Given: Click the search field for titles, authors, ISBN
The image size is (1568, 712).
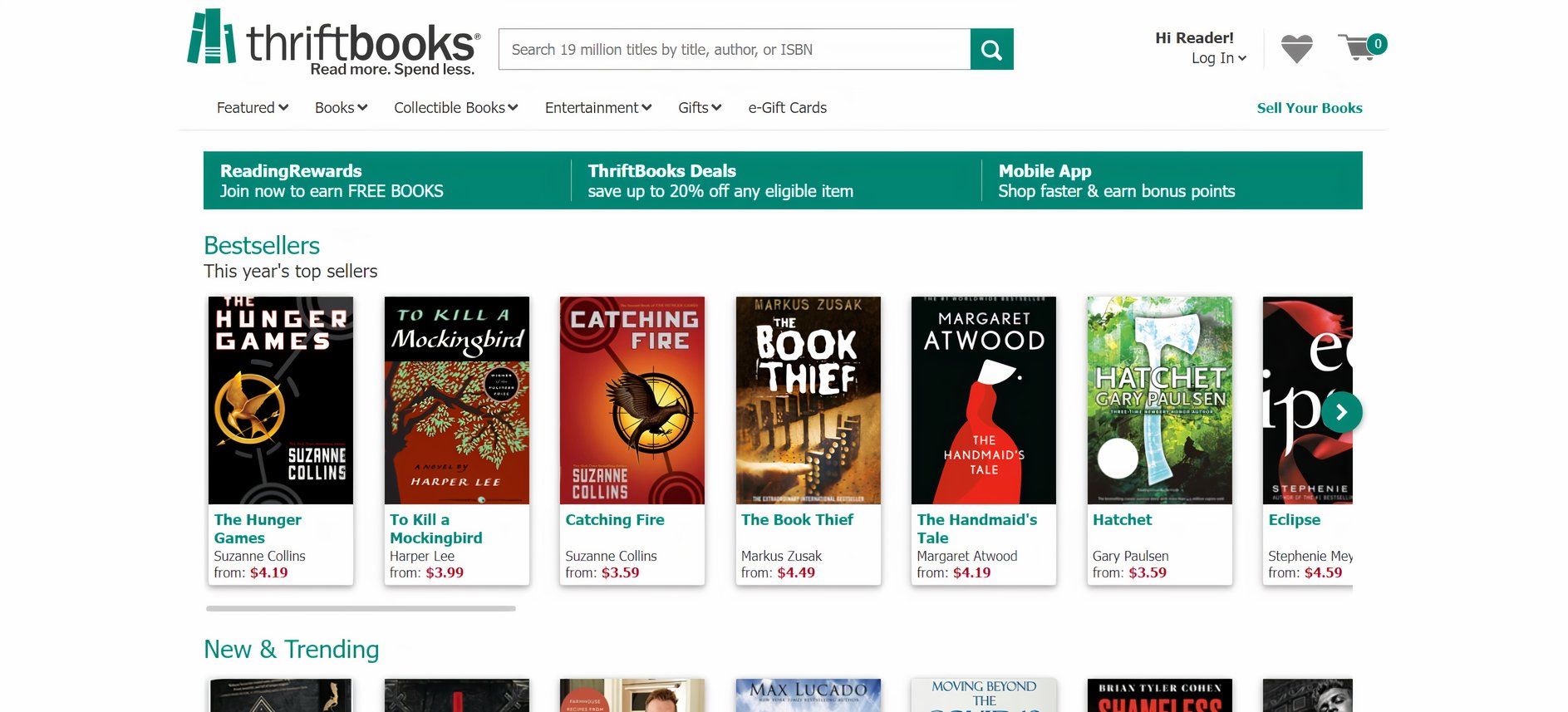Looking at the screenshot, I should coord(735,50).
